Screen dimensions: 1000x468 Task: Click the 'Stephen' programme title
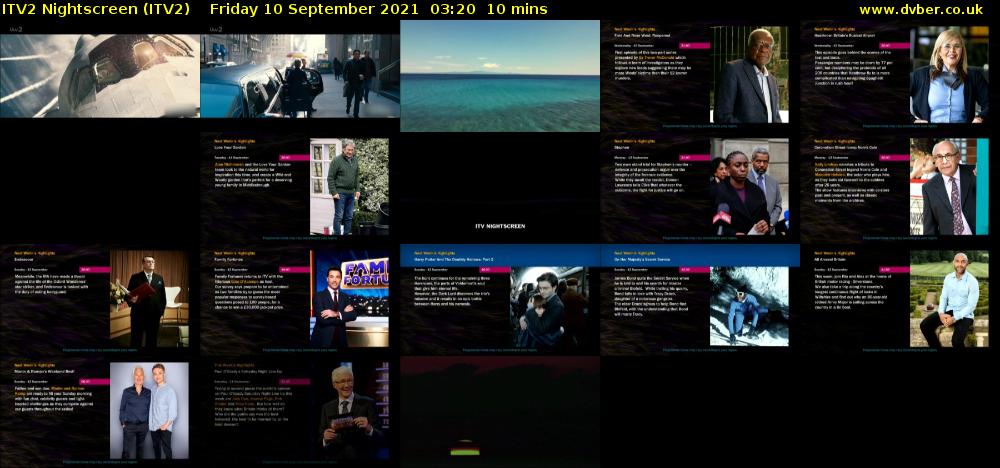tap(621, 148)
